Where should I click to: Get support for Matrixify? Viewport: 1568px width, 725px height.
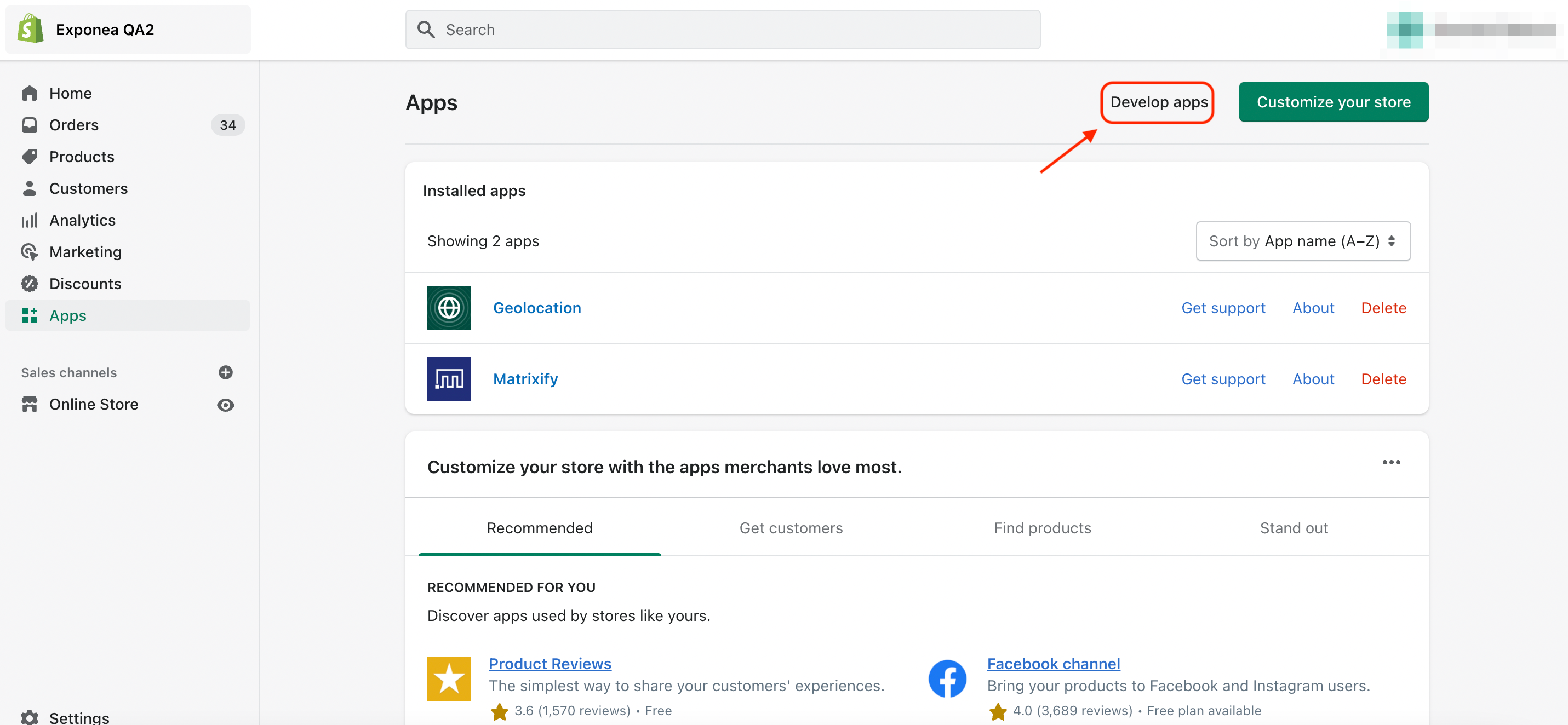click(1223, 378)
